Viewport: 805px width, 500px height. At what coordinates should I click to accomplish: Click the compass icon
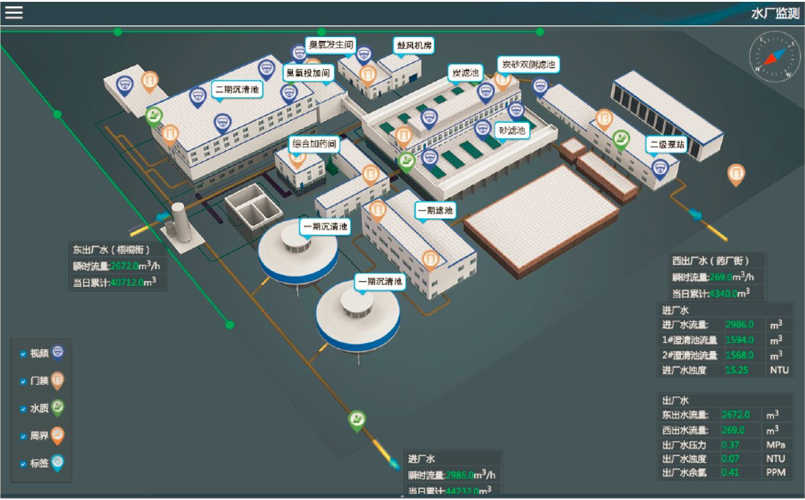[x=774, y=56]
